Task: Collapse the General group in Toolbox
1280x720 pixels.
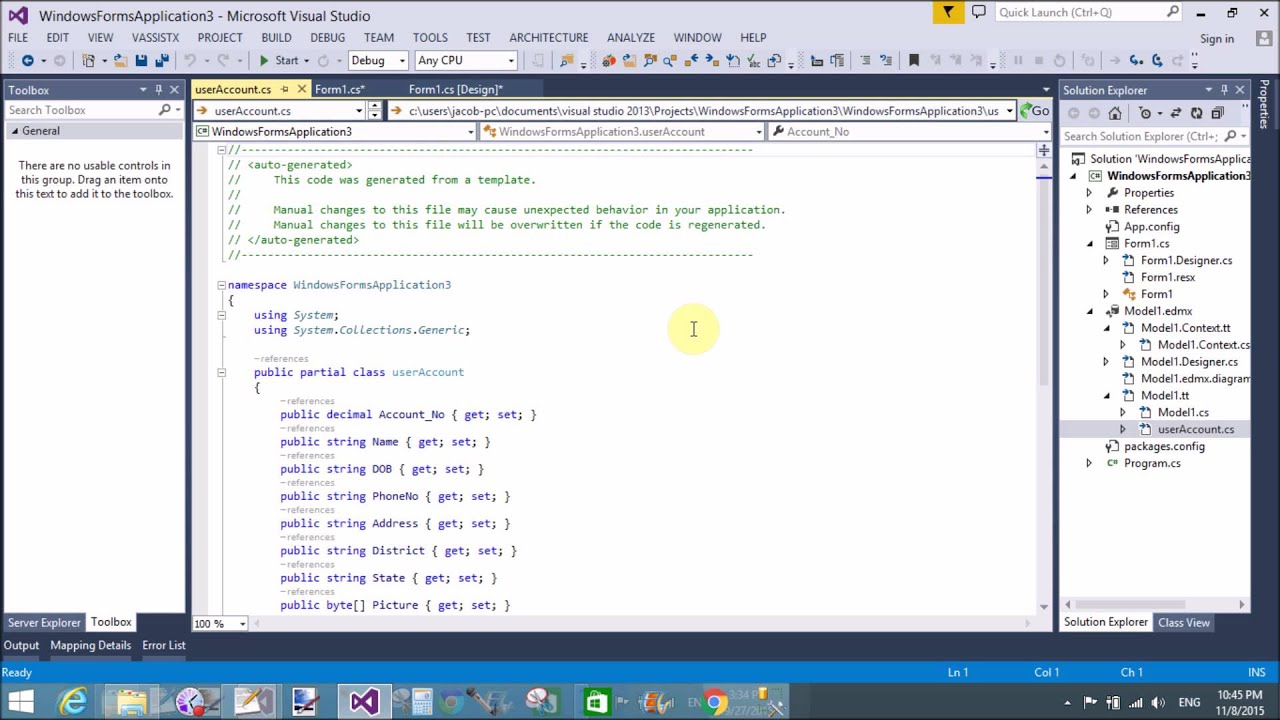Action: tap(15, 131)
